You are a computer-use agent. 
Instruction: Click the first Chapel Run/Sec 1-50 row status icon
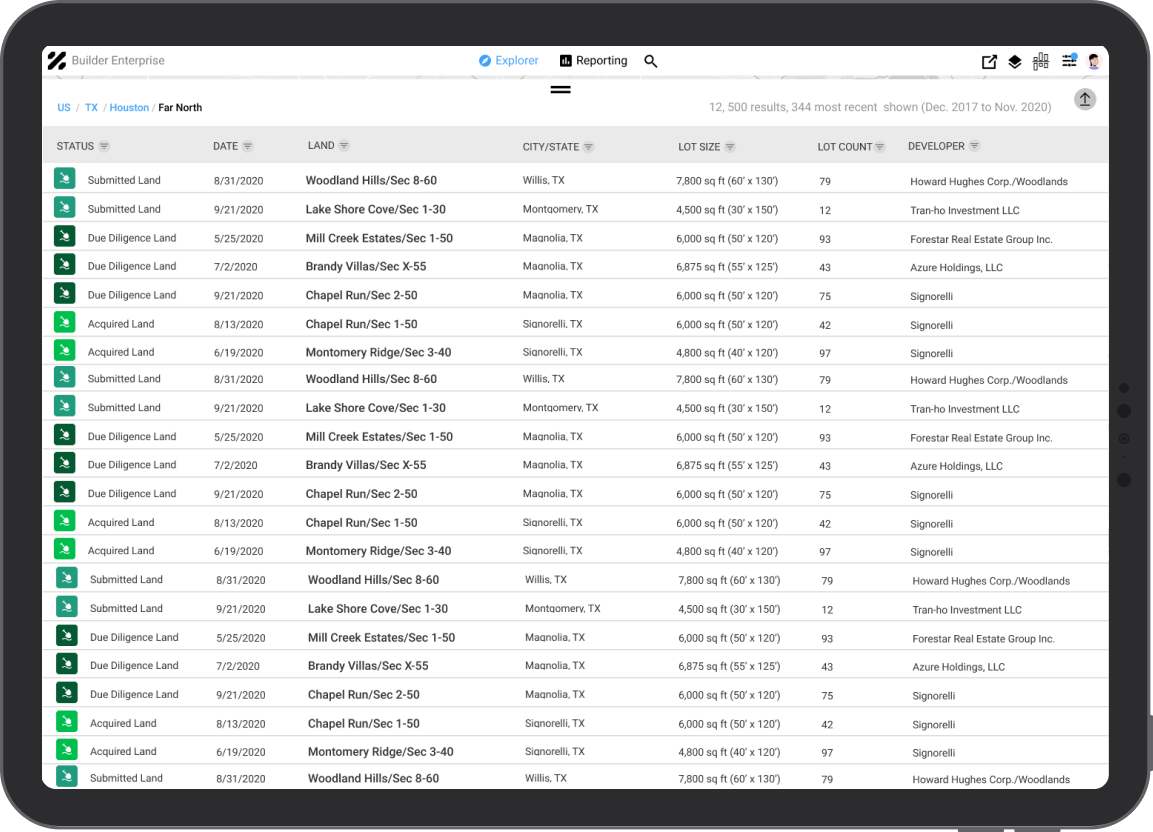[x=65, y=322]
